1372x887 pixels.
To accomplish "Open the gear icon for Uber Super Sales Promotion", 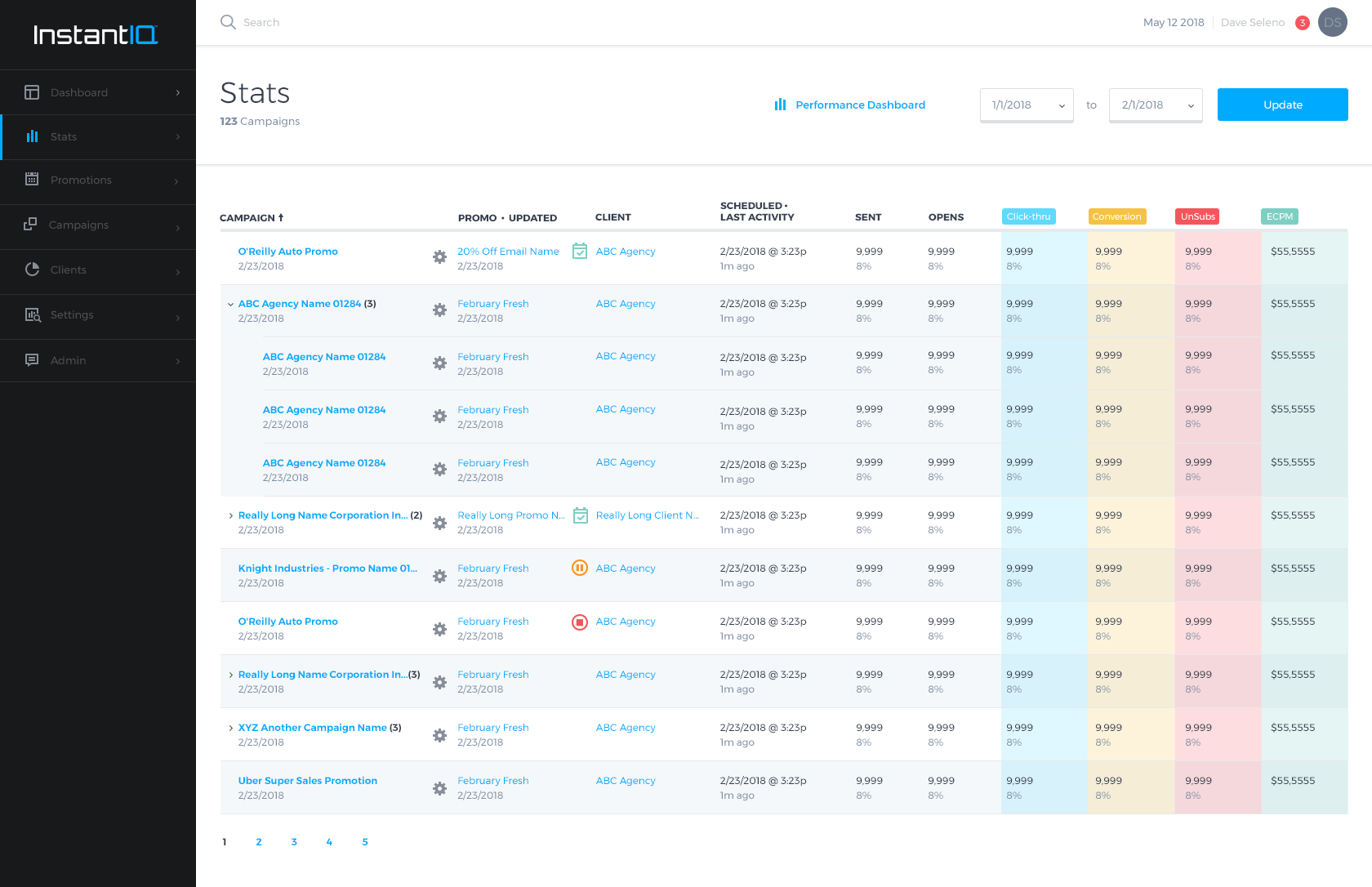I will coord(439,788).
